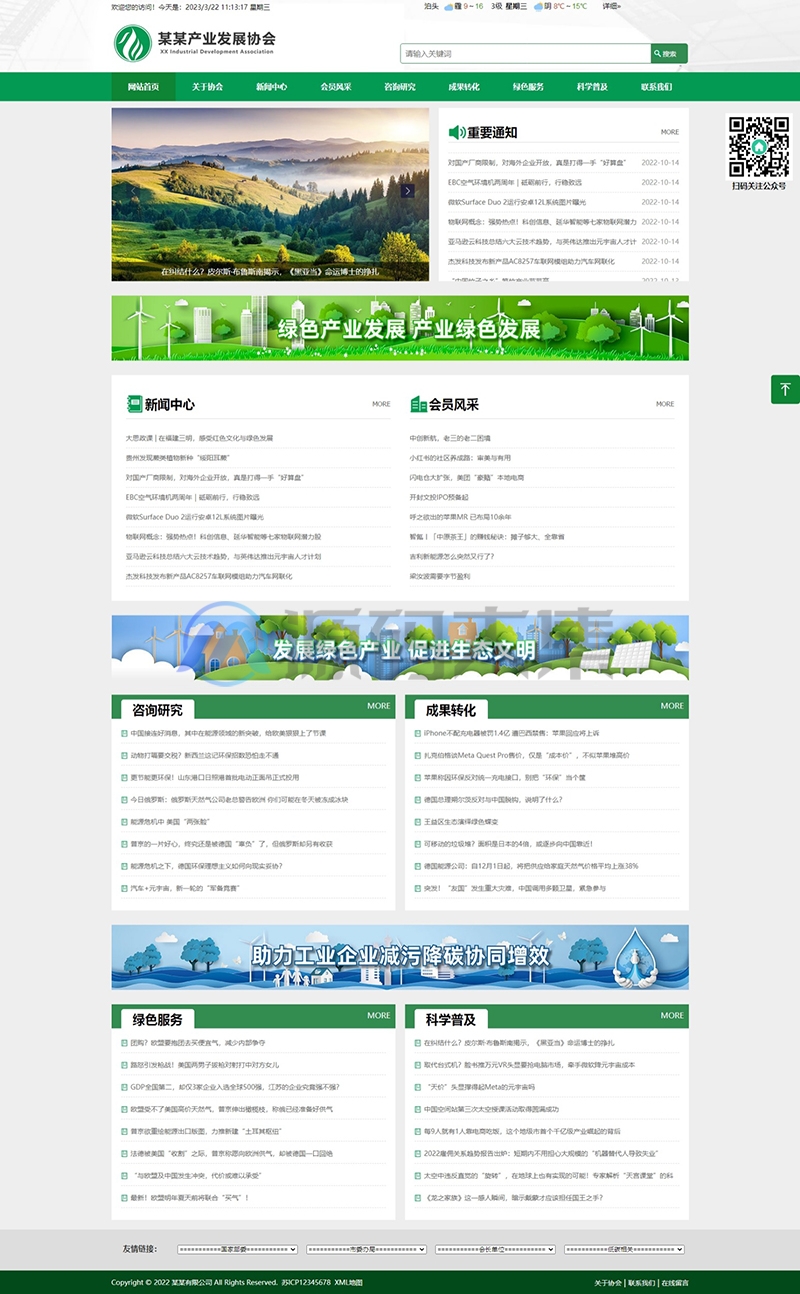This screenshot has height=1294, width=800.
Task: Click icon beside 王益区生态演绎绿色蝶变
Action: pyautogui.click(x=418, y=821)
